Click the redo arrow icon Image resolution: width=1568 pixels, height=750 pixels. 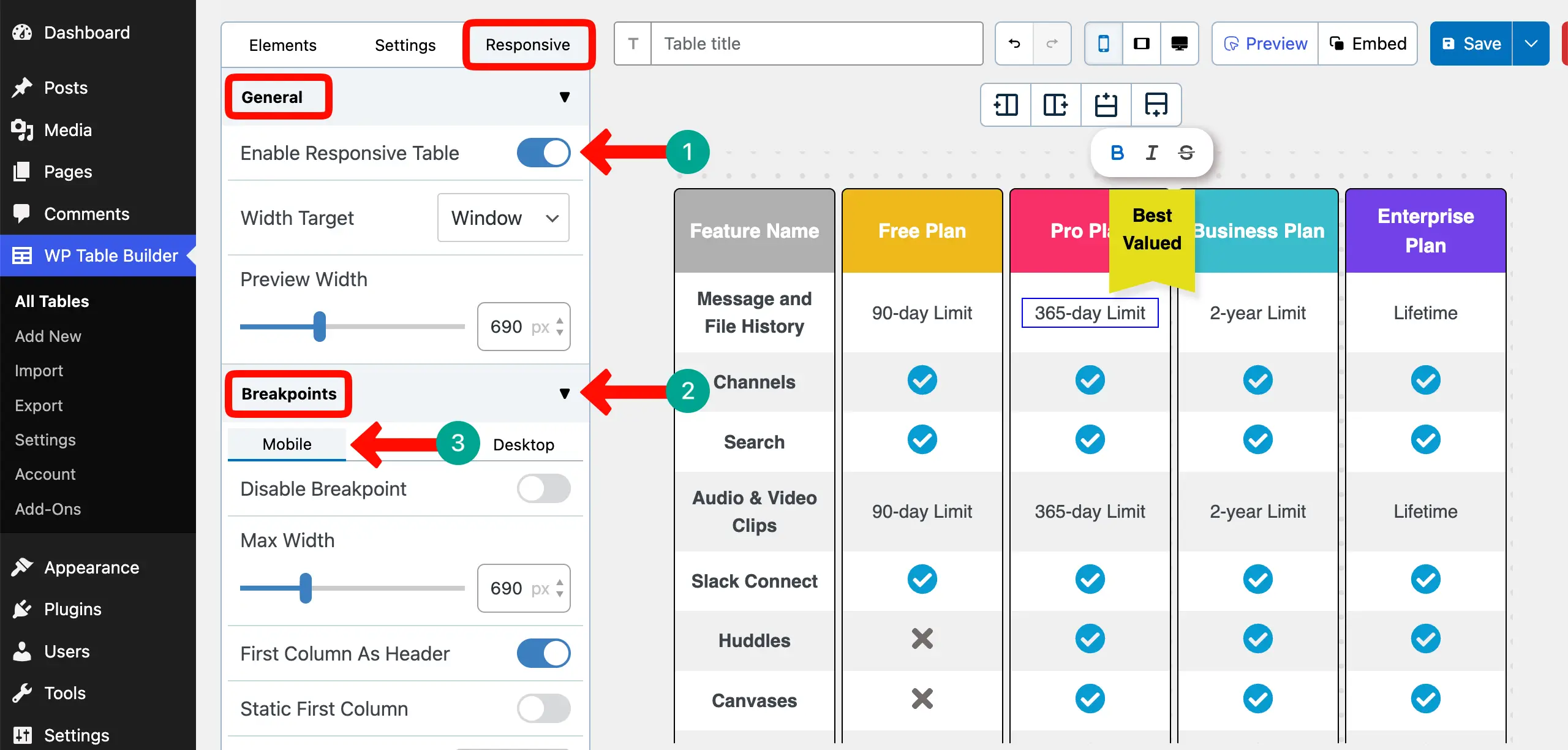tap(1052, 44)
